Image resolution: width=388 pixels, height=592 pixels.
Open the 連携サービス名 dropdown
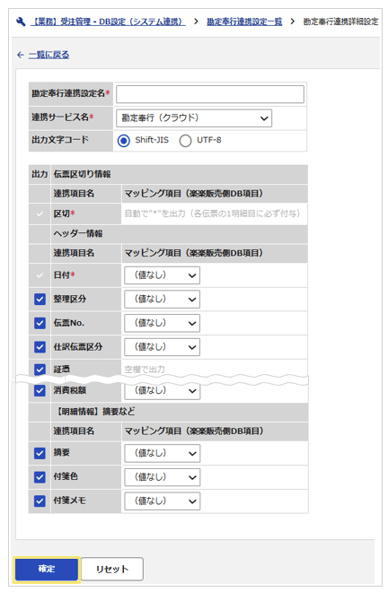click(194, 118)
